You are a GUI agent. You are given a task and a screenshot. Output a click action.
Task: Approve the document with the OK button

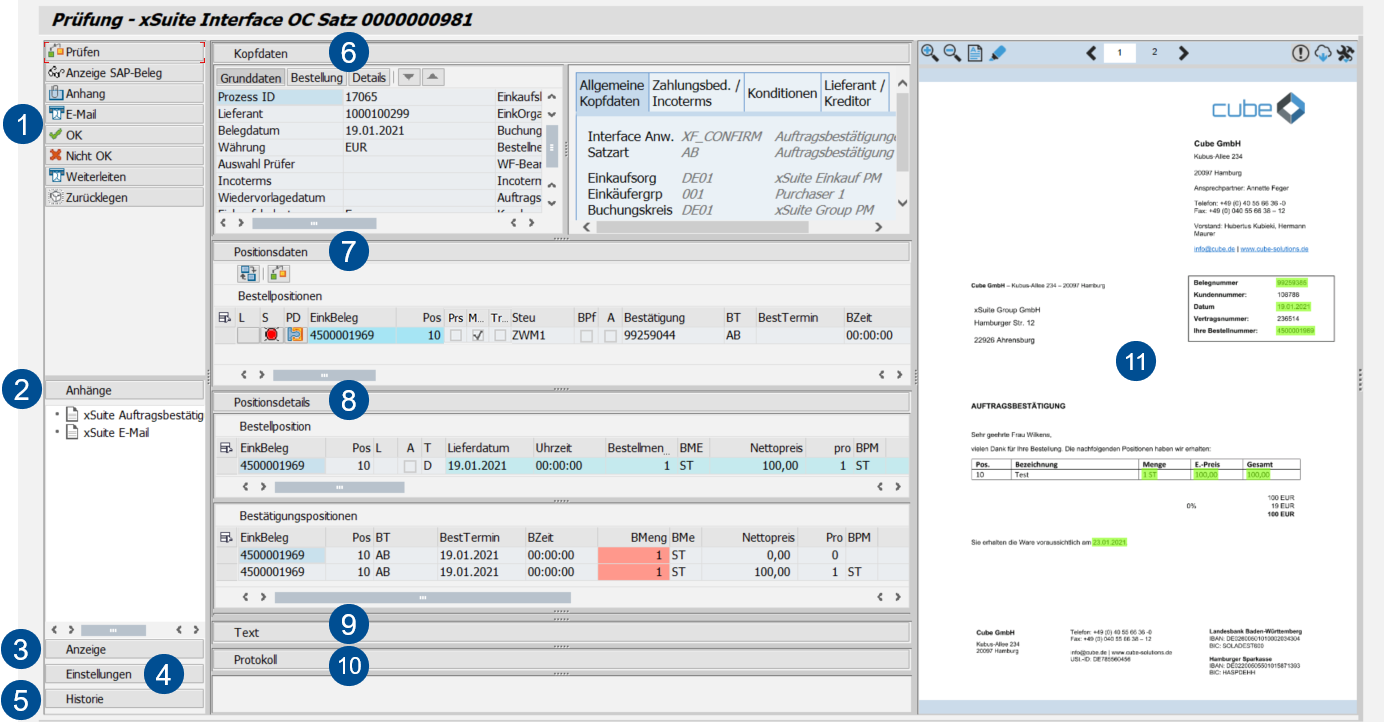[x=124, y=133]
